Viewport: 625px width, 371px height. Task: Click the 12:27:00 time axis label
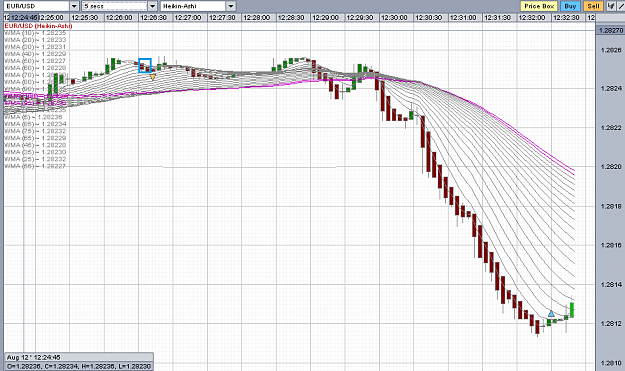pyautogui.click(x=188, y=18)
